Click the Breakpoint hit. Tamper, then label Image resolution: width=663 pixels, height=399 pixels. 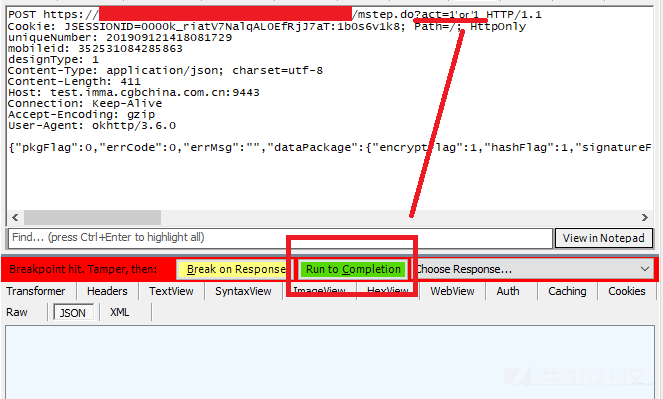(83, 269)
